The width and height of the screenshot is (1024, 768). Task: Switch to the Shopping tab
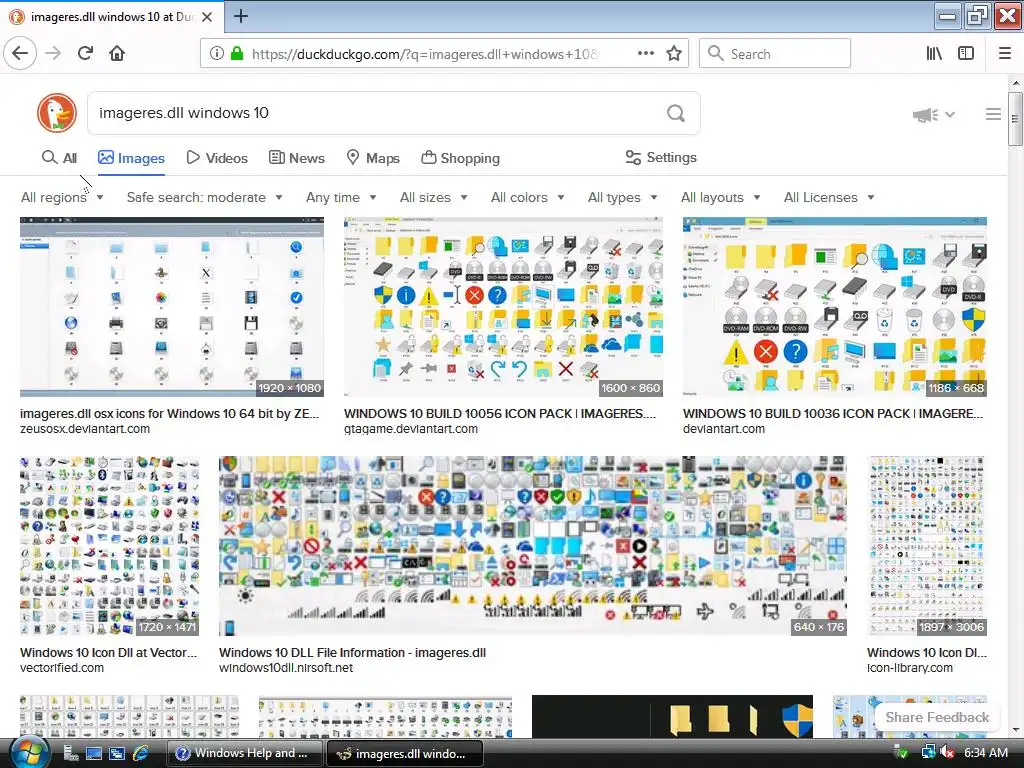[x=460, y=158]
